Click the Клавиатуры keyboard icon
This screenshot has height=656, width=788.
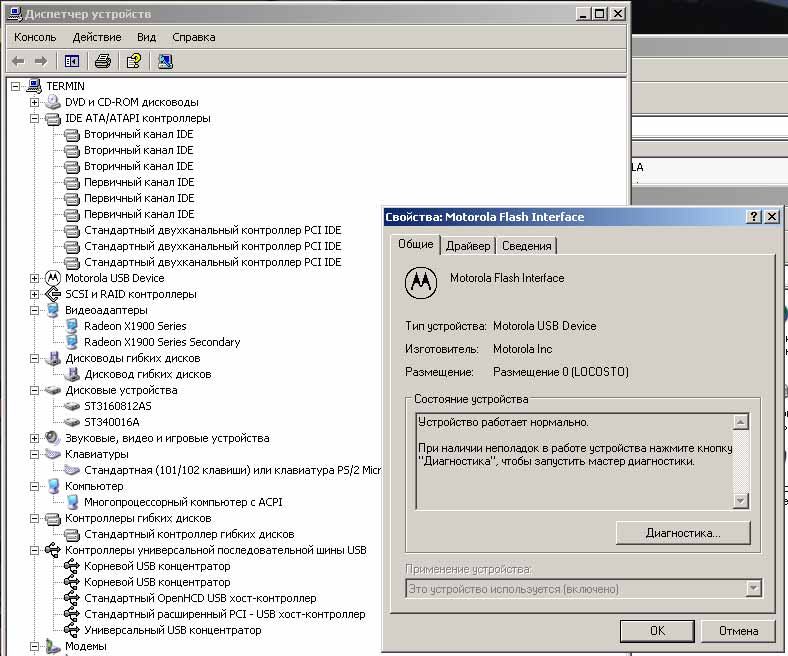[53, 454]
